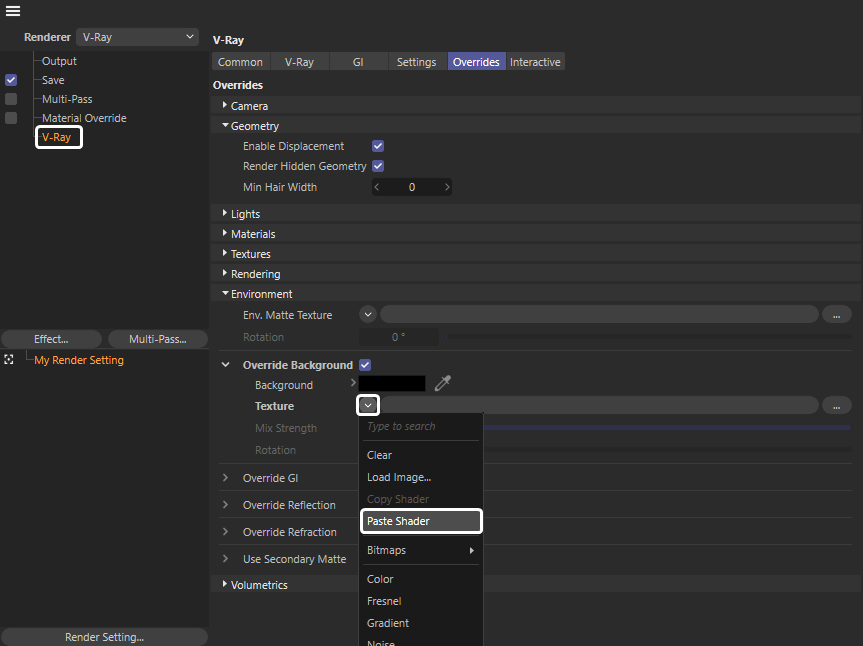The width and height of the screenshot is (863, 646).
Task: Select Output in the settings tree
Action: click(x=59, y=61)
